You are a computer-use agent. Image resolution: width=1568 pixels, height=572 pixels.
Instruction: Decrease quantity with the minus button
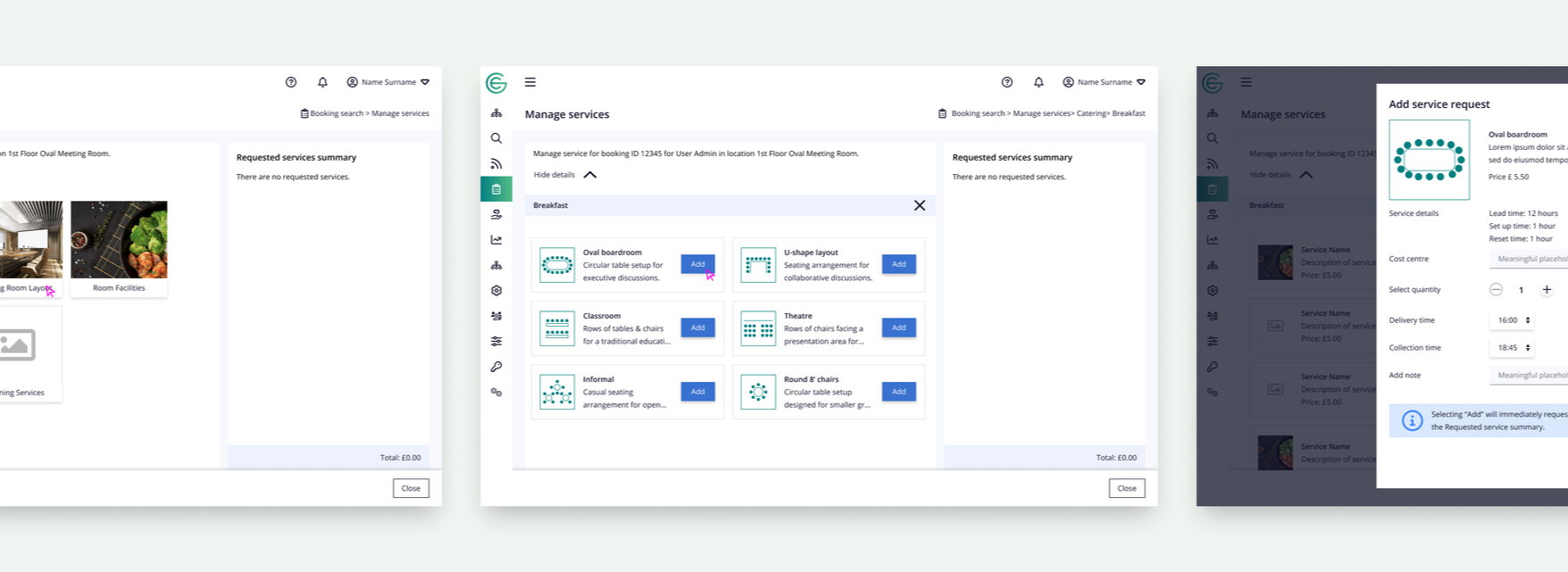coord(1496,290)
